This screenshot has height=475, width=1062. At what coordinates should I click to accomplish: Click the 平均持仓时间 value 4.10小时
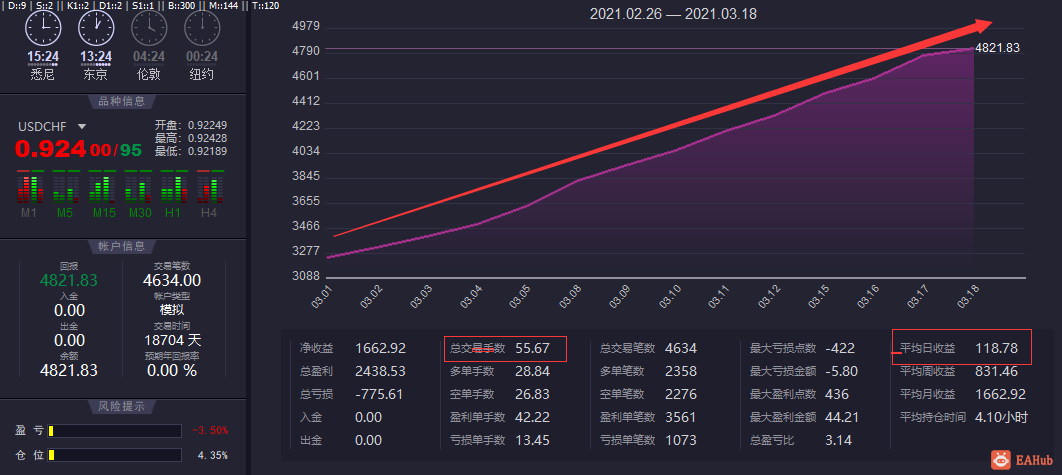click(x=1002, y=417)
